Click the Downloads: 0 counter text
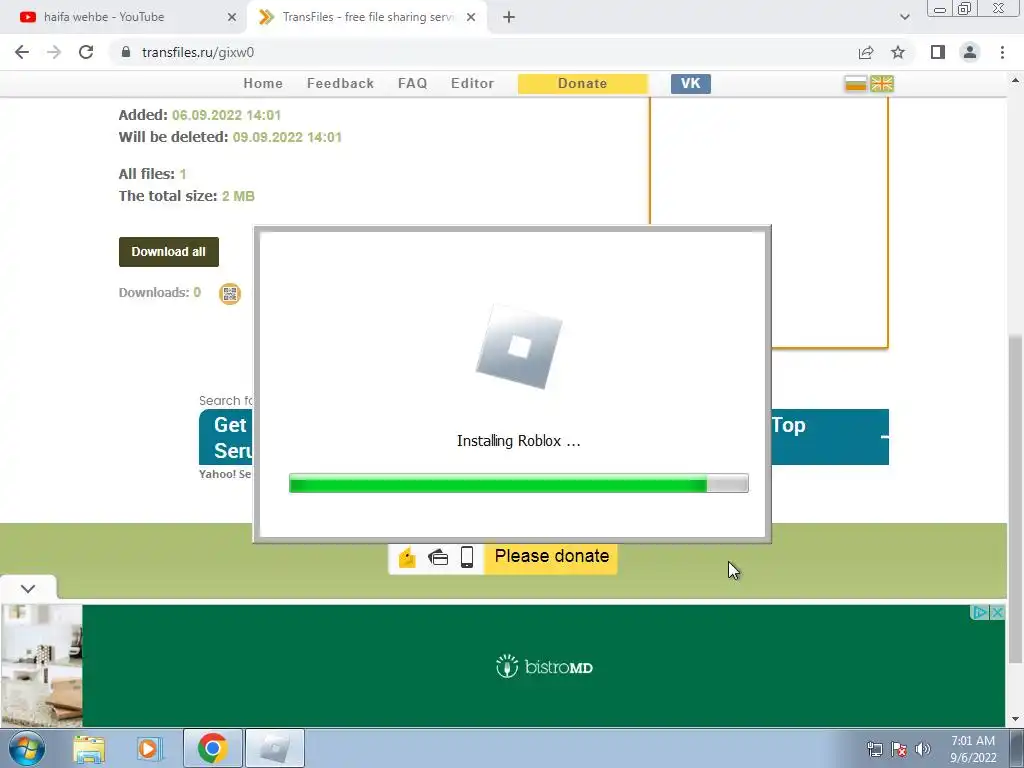Image resolution: width=1024 pixels, height=768 pixels. pos(159,293)
